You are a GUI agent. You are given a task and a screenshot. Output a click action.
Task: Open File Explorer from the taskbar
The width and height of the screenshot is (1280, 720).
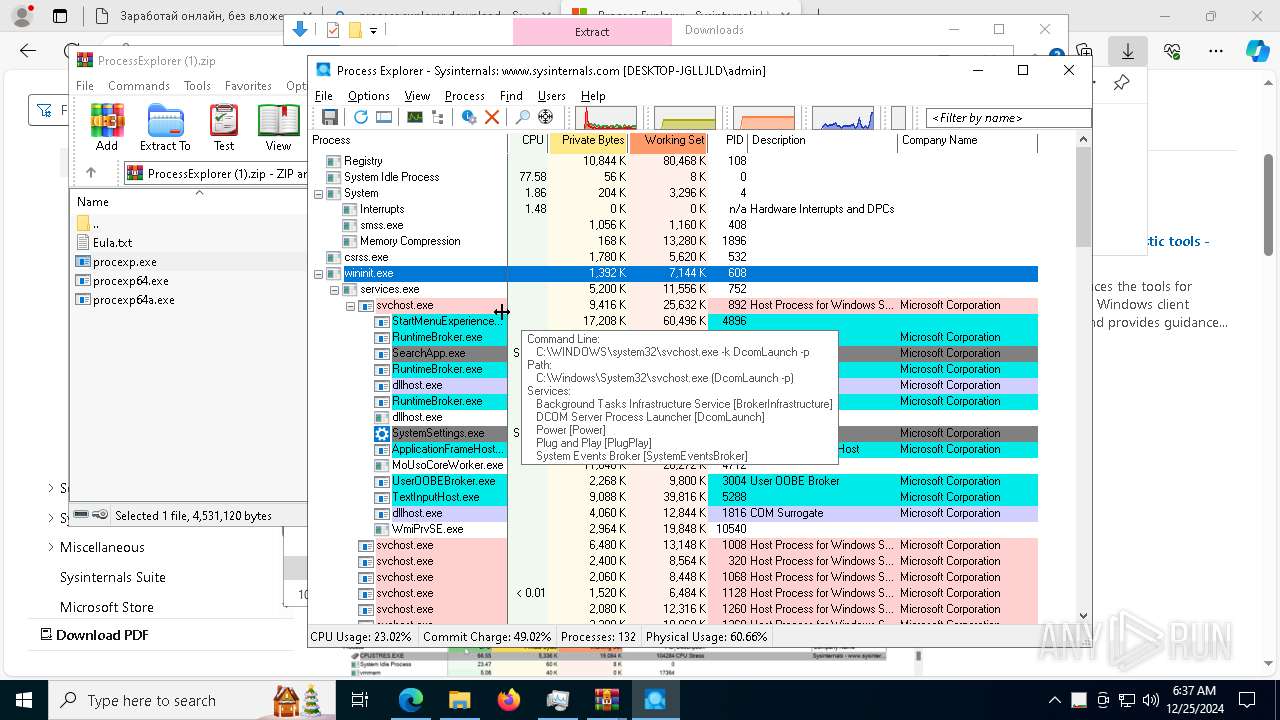[x=460, y=700]
